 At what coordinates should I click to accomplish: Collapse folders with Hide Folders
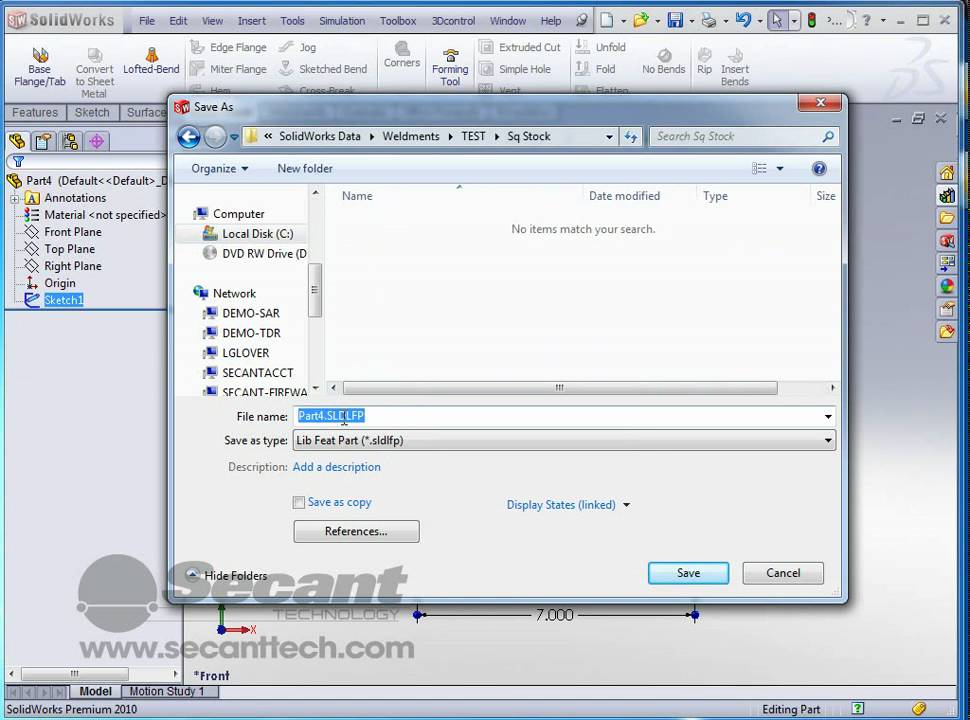tap(227, 575)
